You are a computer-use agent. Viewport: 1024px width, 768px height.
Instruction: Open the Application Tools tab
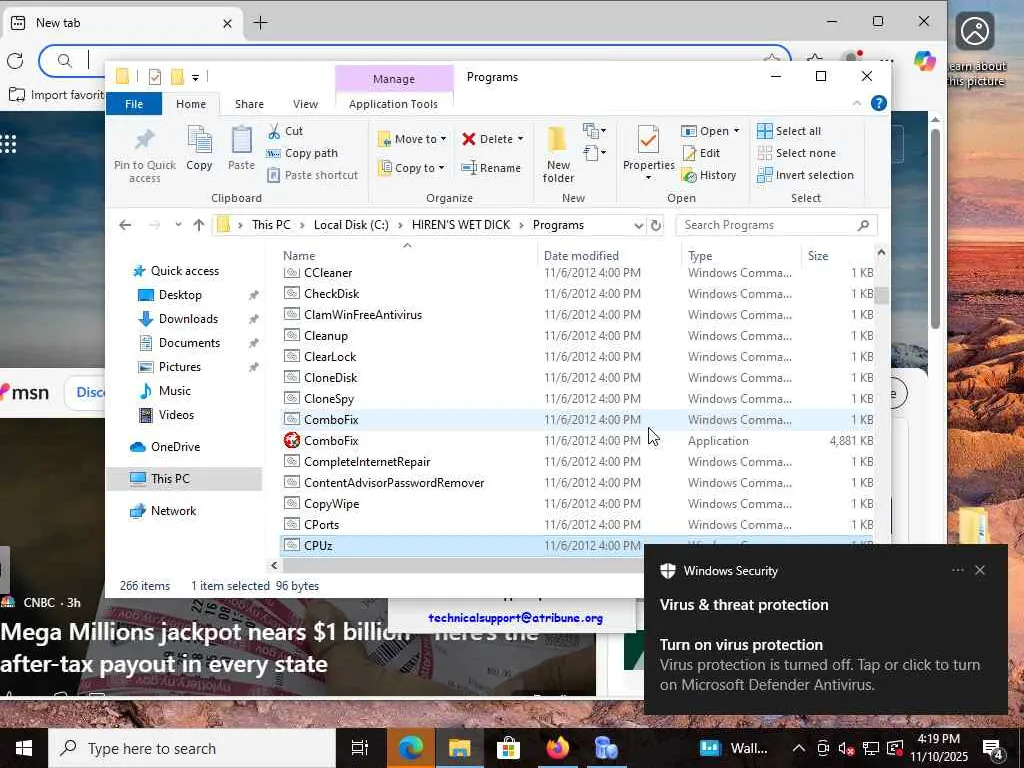[x=393, y=104]
